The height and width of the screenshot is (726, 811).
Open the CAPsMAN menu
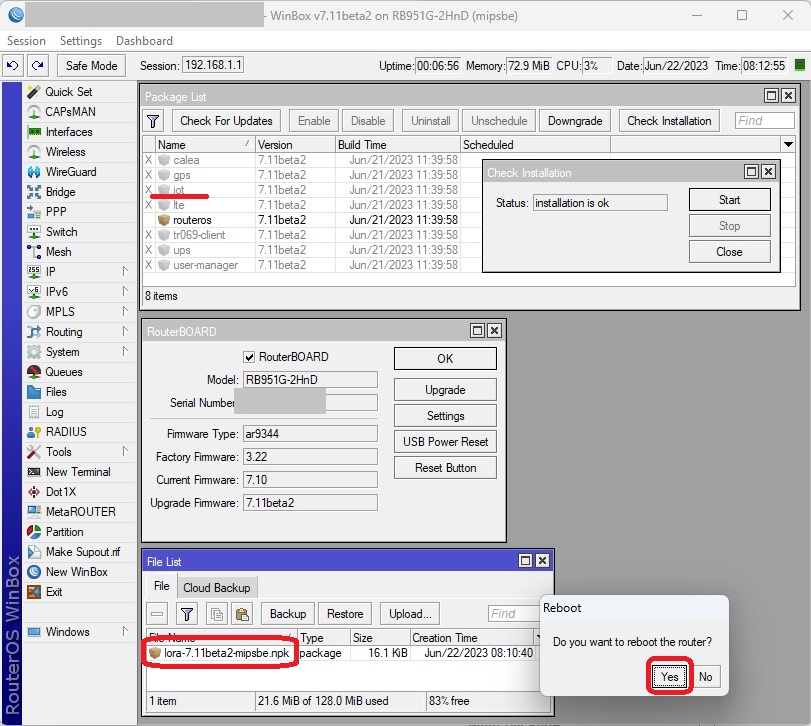coord(70,112)
